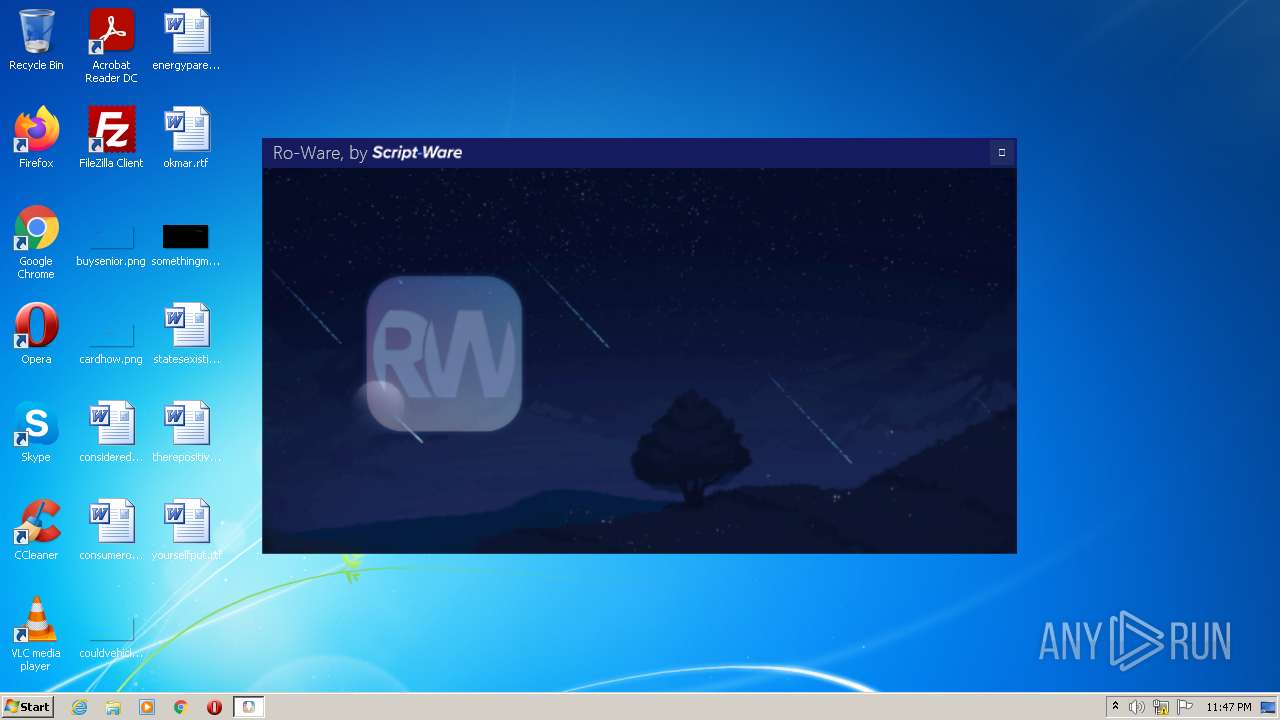Launch Google Chrome desktop shortcut
1280x720 pixels.
pos(36,242)
